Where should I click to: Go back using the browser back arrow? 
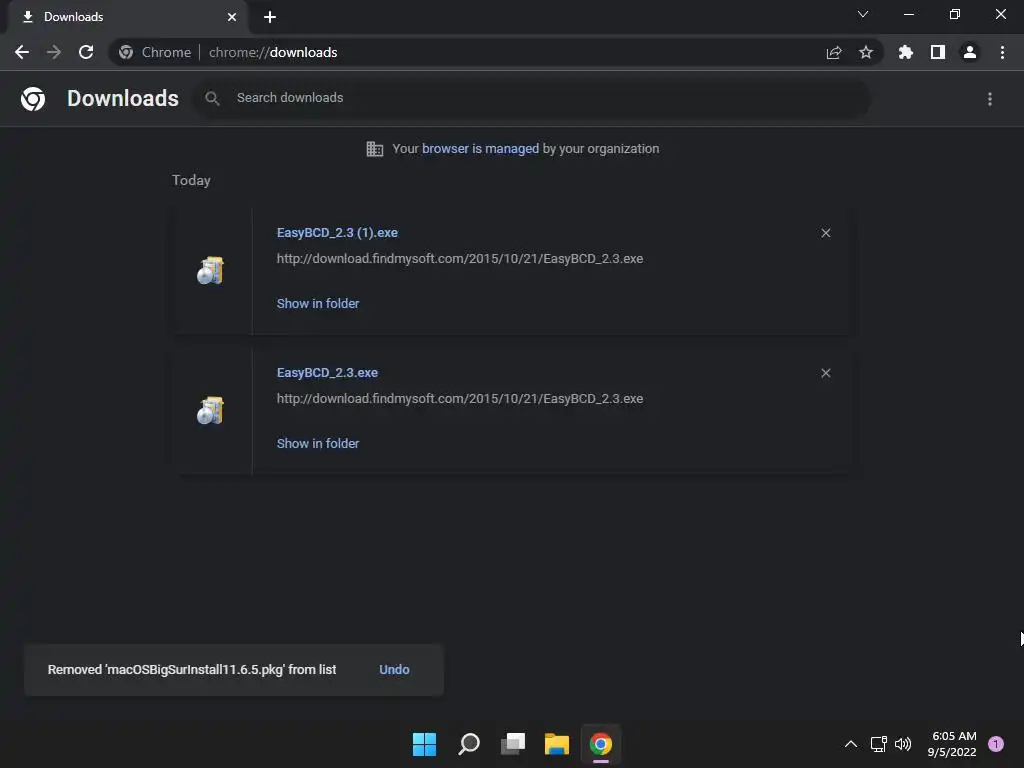[22, 52]
